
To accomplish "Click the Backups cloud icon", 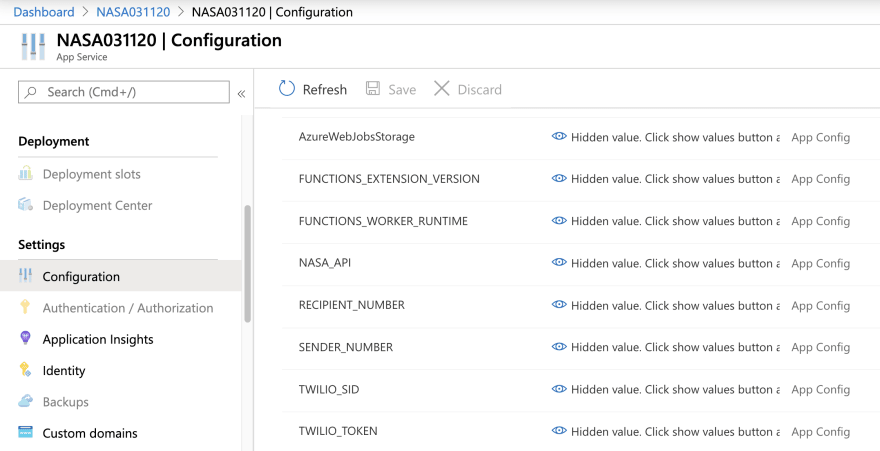I will (25, 401).
